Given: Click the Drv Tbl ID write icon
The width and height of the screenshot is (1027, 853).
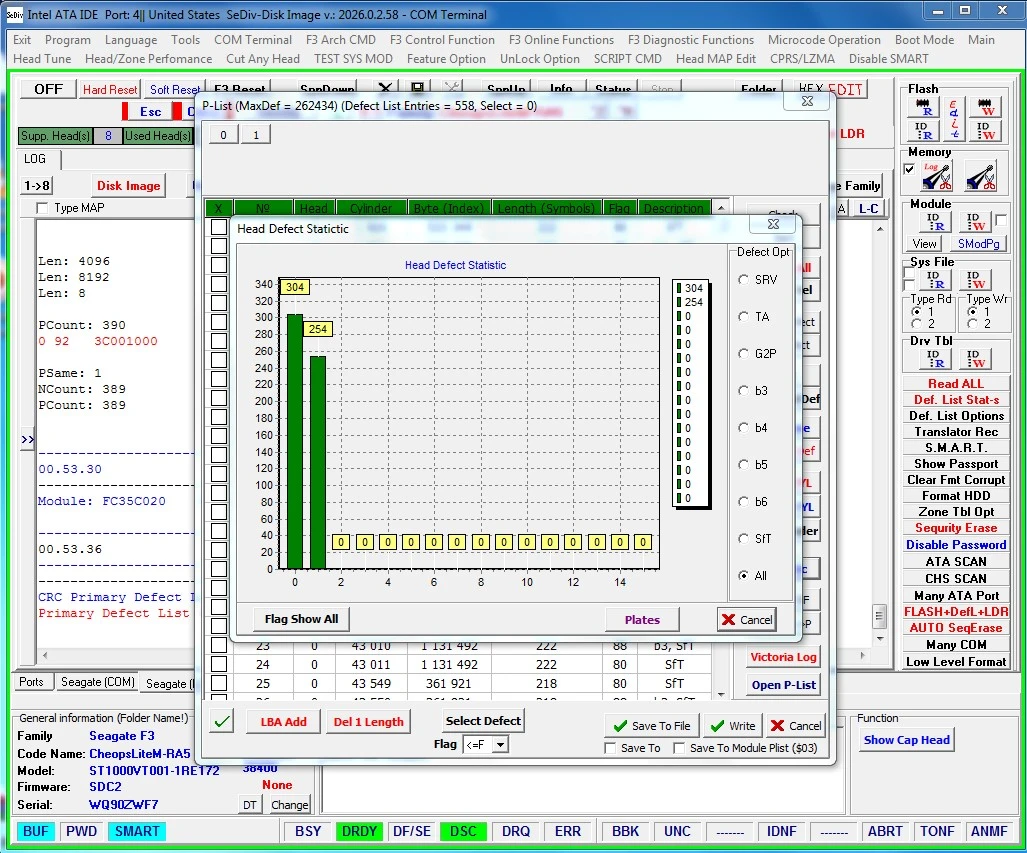Looking at the screenshot, I should [975, 358].
